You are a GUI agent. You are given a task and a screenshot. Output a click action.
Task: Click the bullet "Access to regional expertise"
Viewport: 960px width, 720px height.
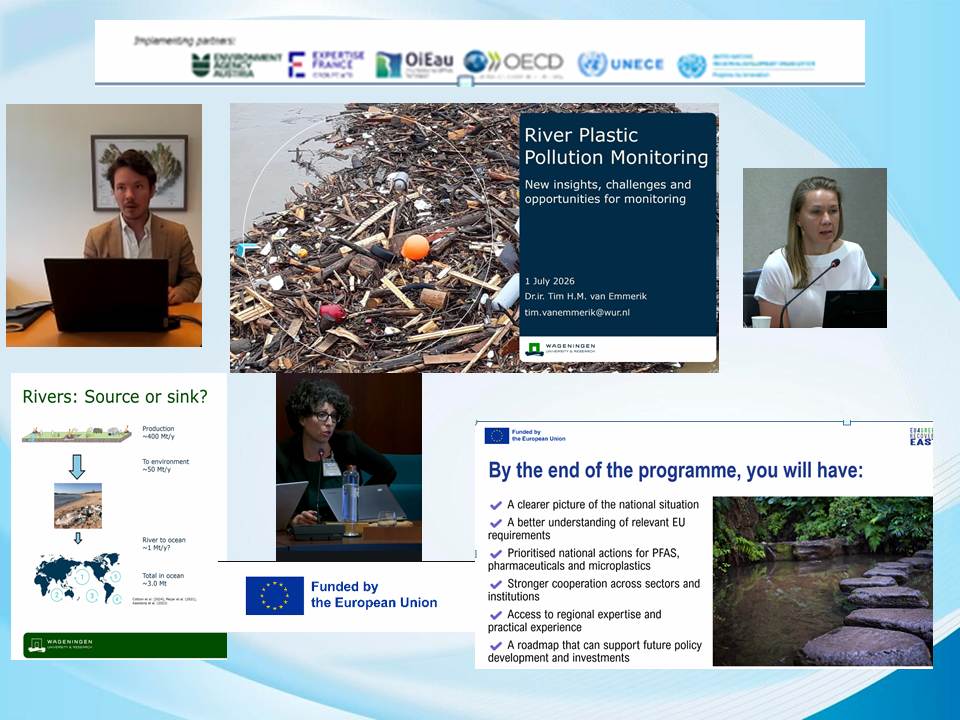pyautogui.click(x=575, y=620)
